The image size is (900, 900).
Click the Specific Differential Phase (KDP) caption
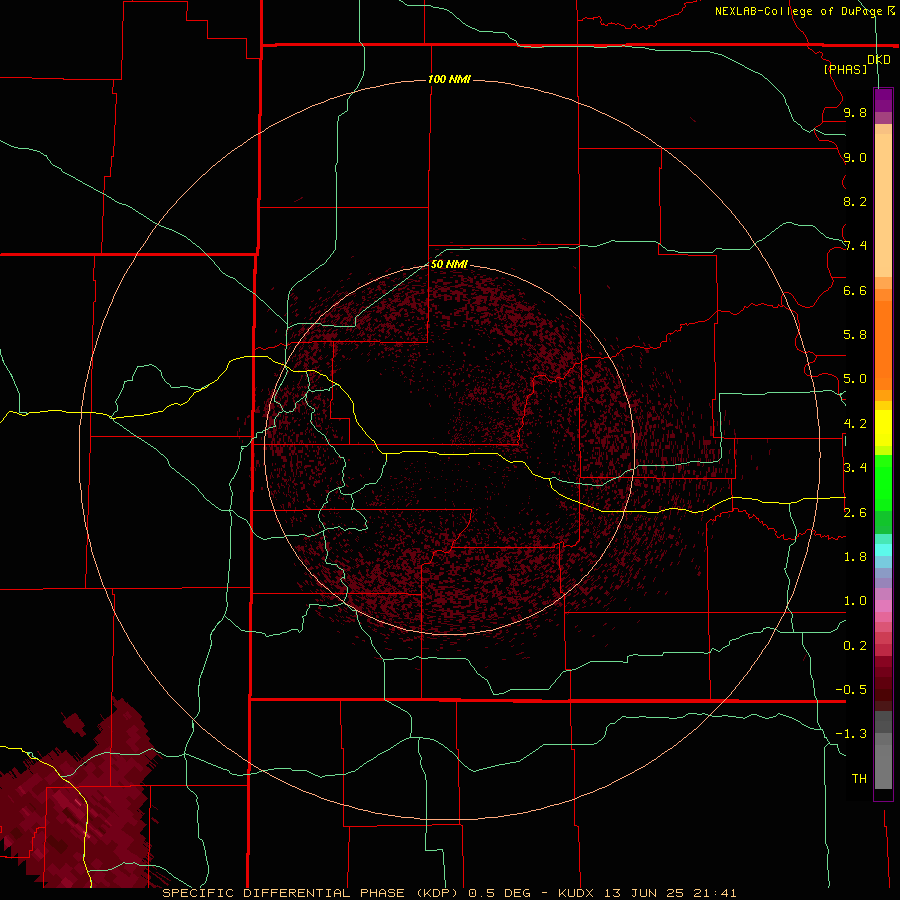click(x=310, y=893)
